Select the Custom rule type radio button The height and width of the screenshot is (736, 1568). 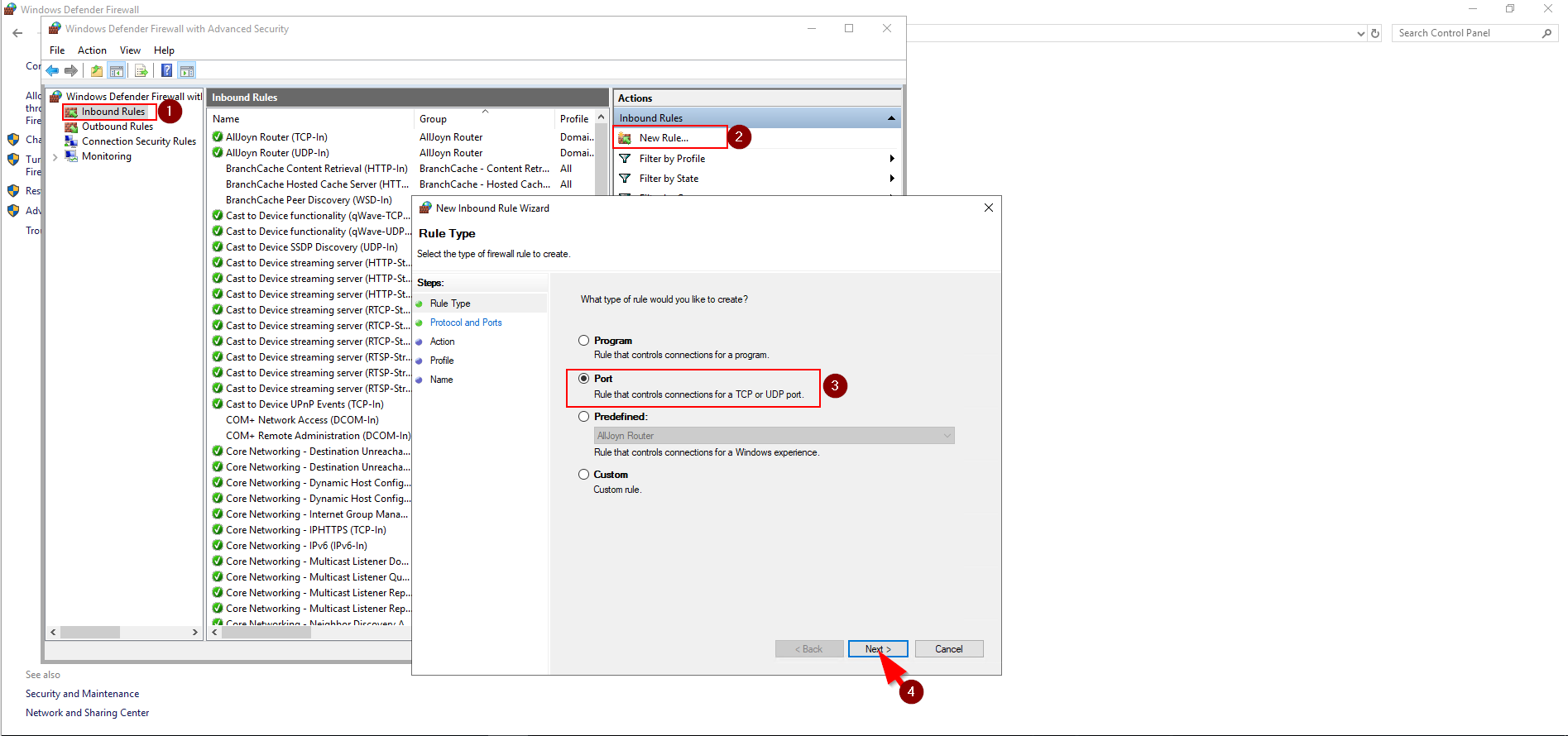pos(584,475)
